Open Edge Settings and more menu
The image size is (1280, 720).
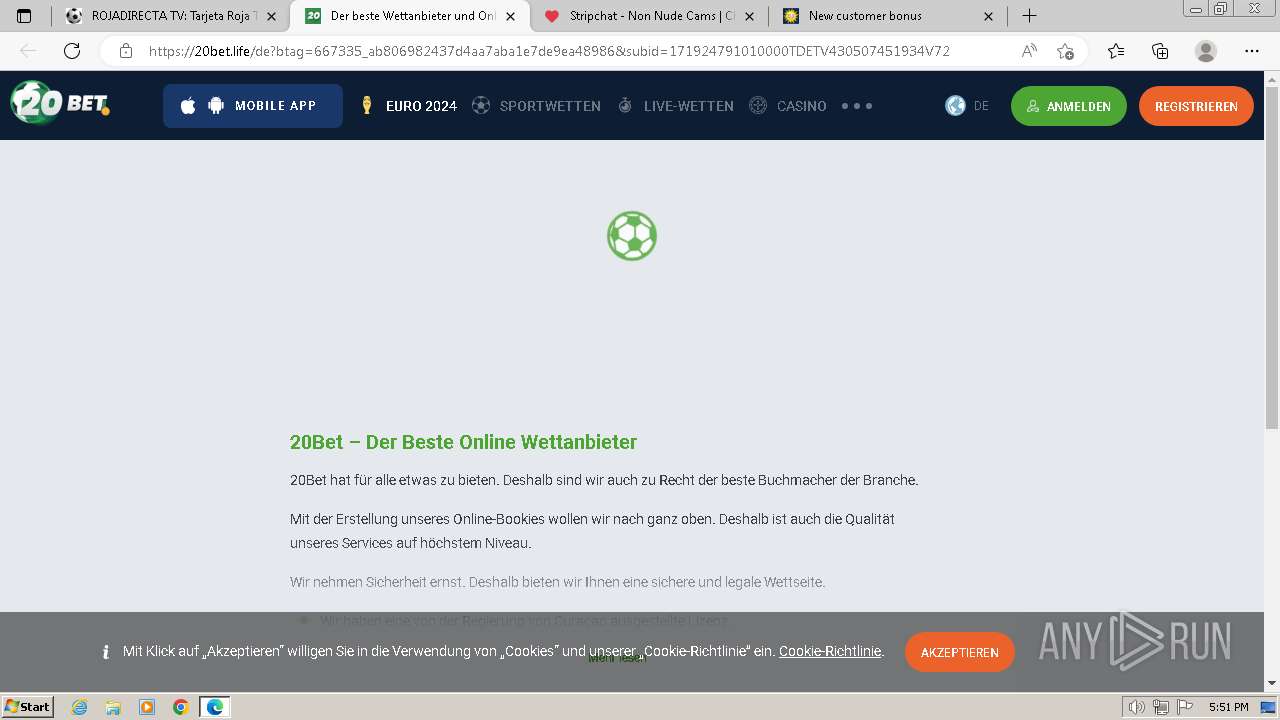(1252, 51)
